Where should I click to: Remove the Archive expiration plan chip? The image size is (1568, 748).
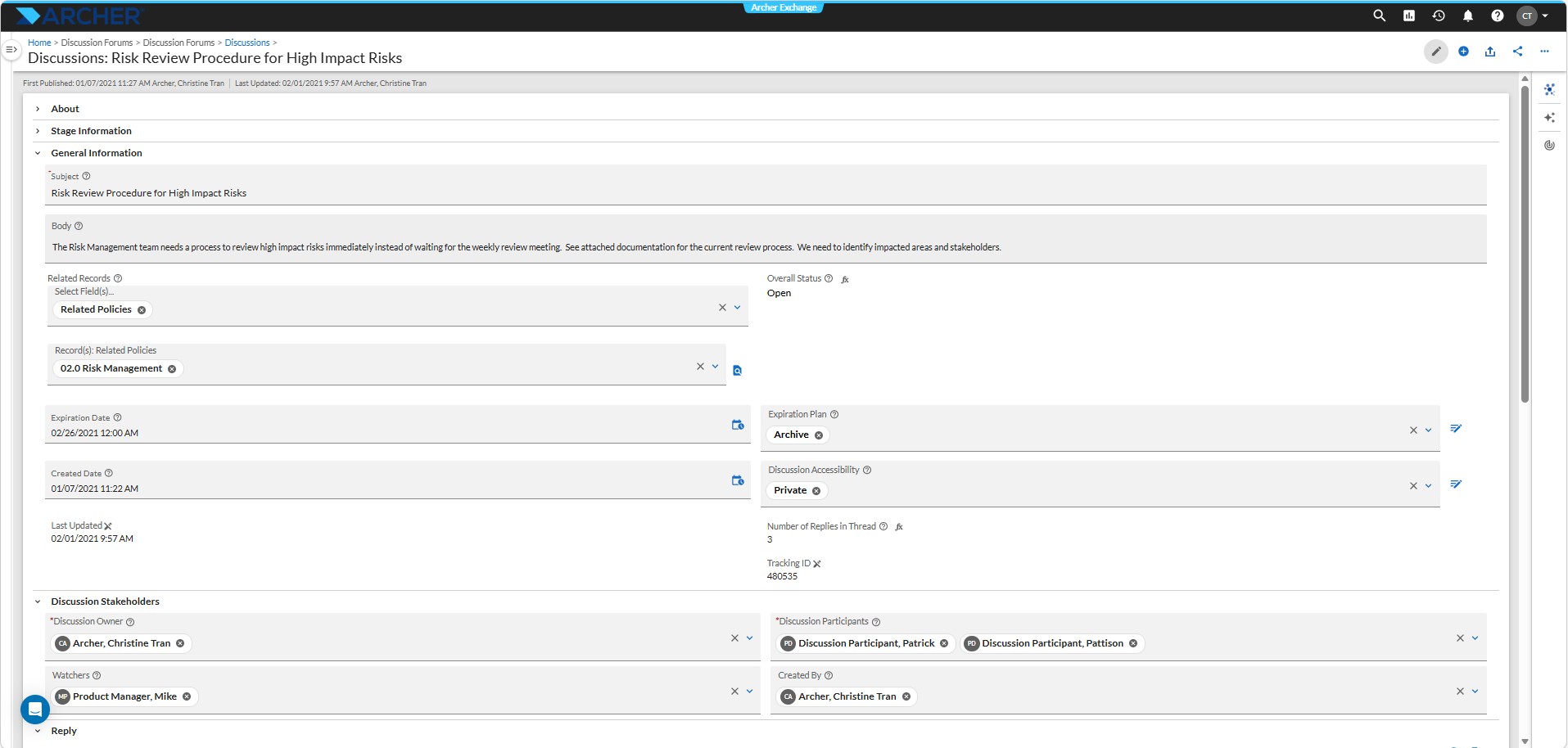(x=819, y=435)
